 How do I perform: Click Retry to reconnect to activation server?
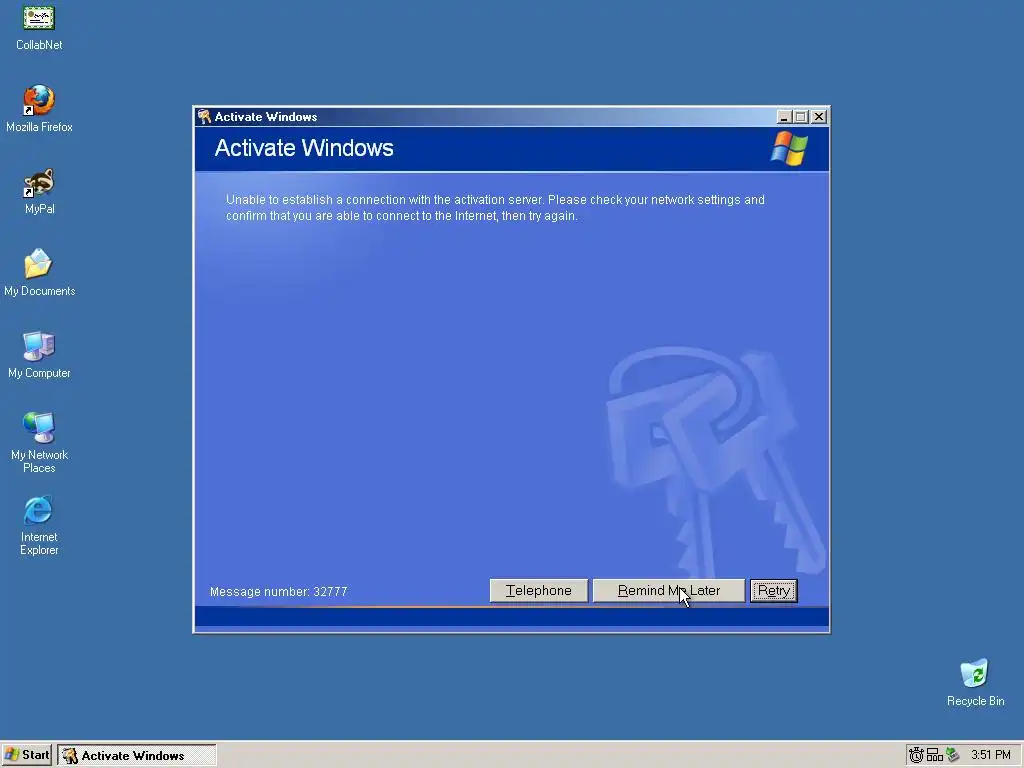pos(774,590)
